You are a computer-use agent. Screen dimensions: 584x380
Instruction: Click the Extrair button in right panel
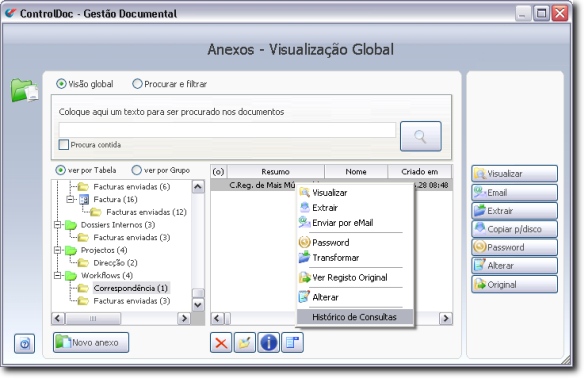click(x=514, y=211)
